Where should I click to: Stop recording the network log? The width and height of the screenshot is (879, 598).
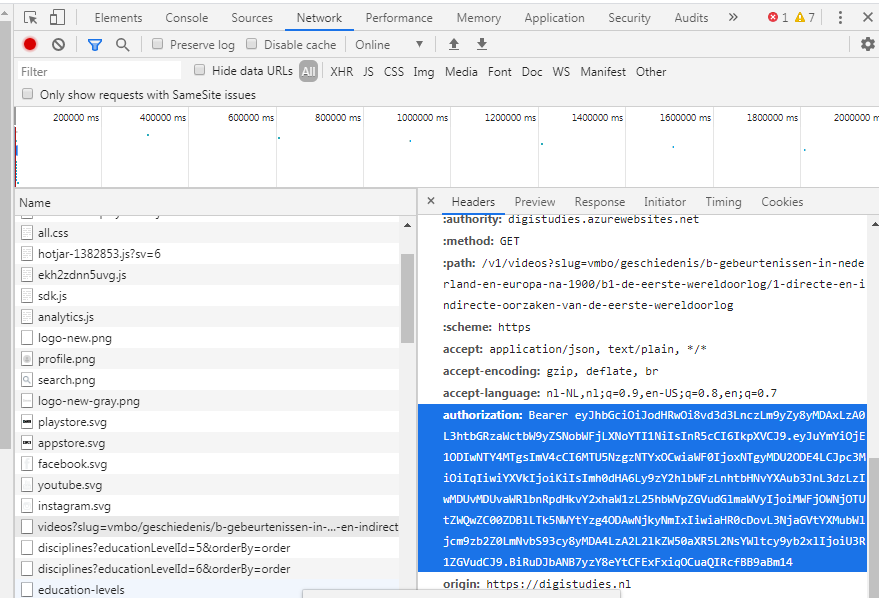pyautogui.click(x=30, y=44)
